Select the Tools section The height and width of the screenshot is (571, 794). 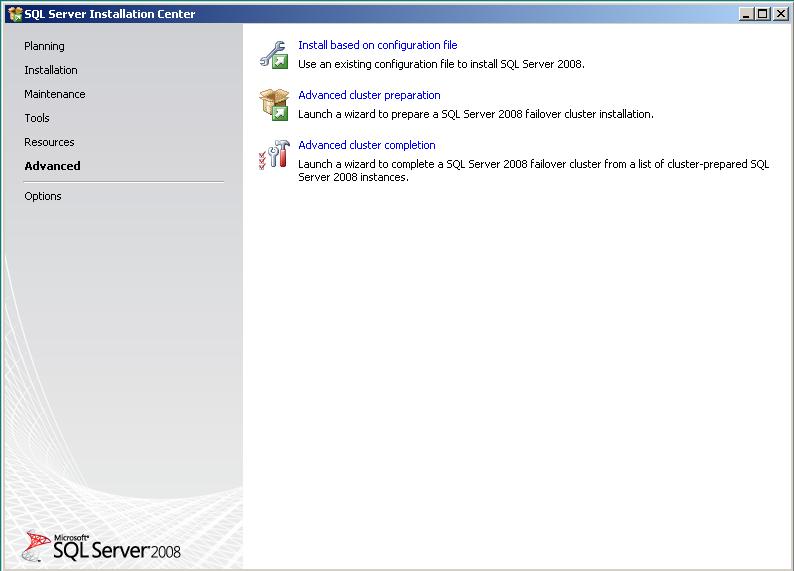[37, 118]
